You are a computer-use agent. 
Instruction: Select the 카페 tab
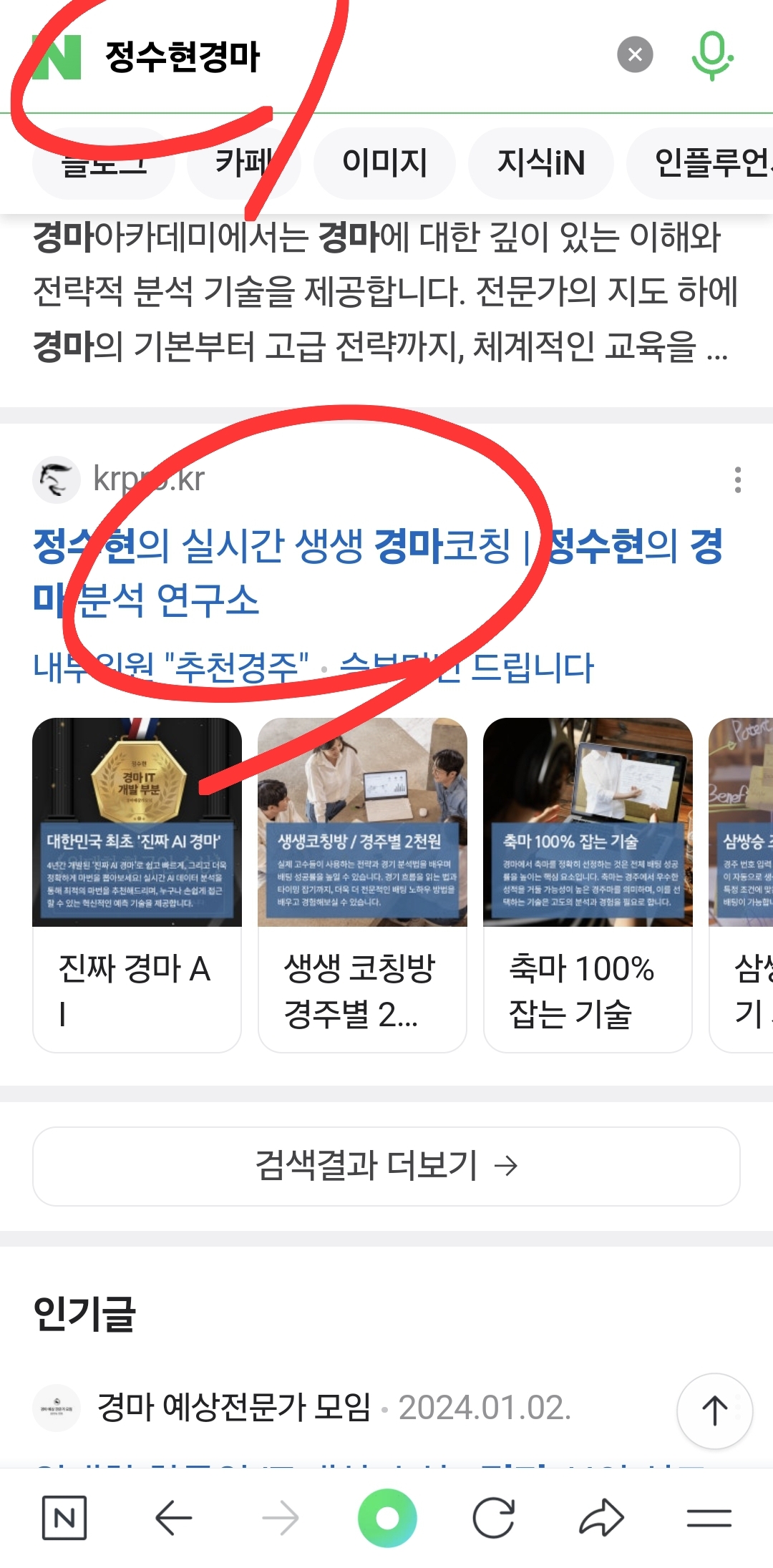[243, 162]
